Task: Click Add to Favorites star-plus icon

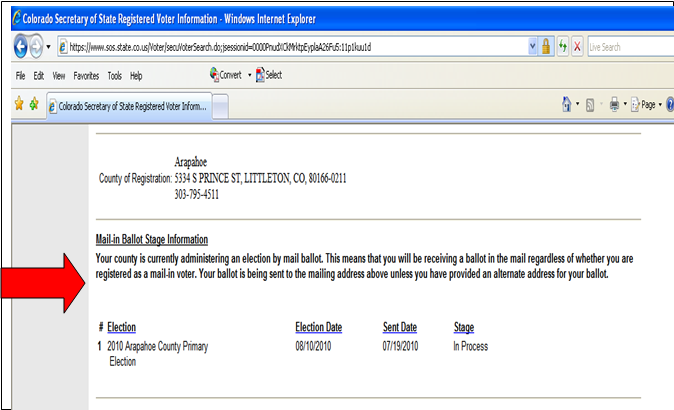Action: 34,104
